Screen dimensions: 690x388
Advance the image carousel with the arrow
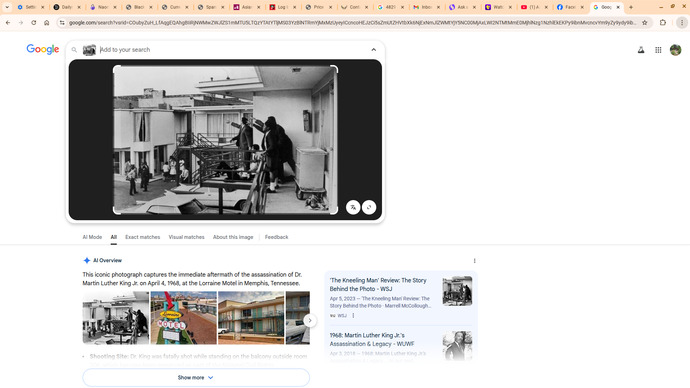[310, 321]
